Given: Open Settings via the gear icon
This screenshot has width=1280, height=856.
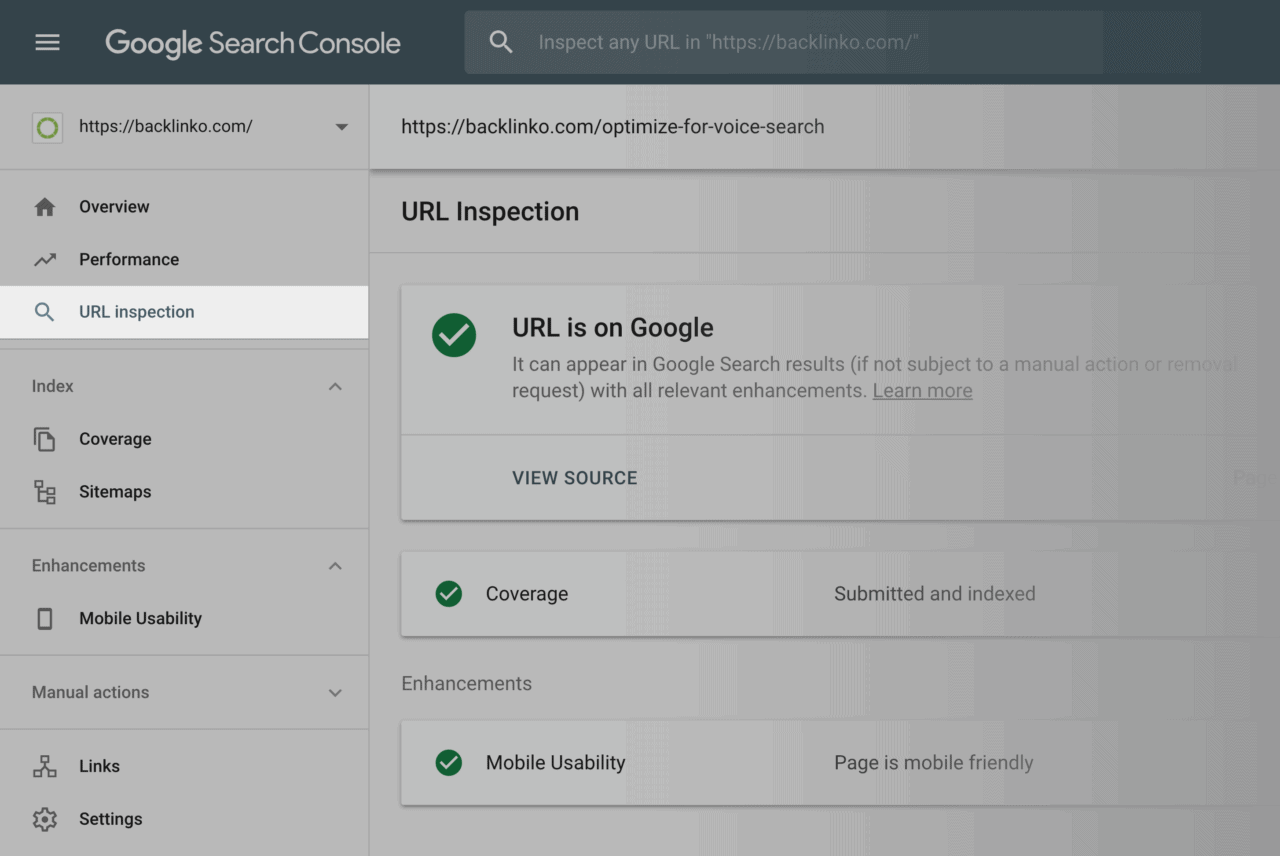Looking at the screenshot, I should (44, 818).
